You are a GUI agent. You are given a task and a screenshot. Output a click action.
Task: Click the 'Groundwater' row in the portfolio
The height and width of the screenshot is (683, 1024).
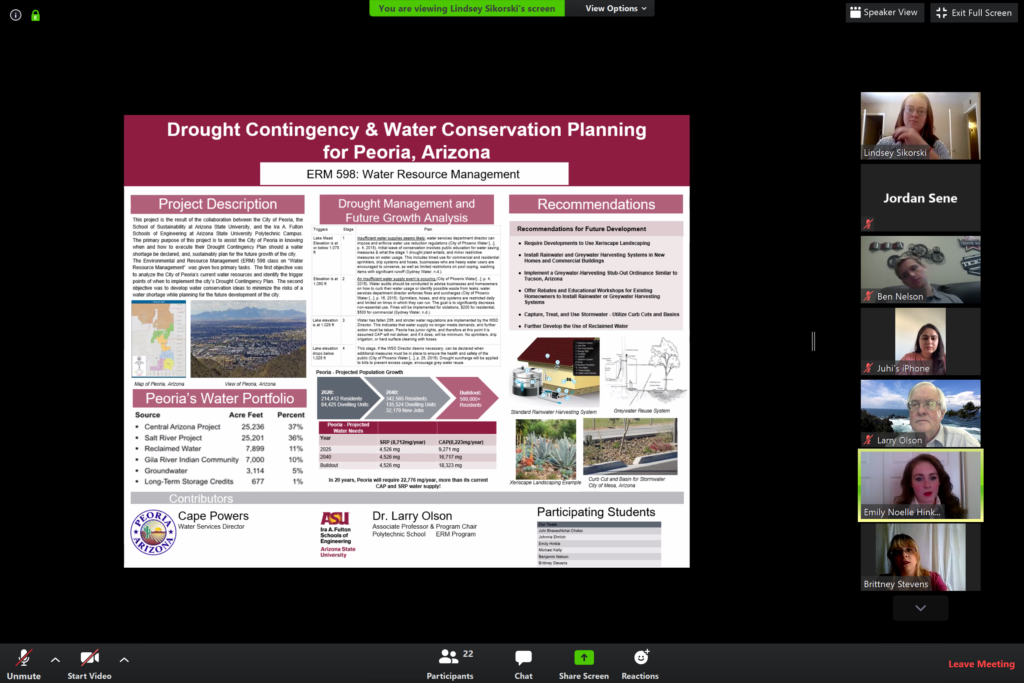click(219, 470)
